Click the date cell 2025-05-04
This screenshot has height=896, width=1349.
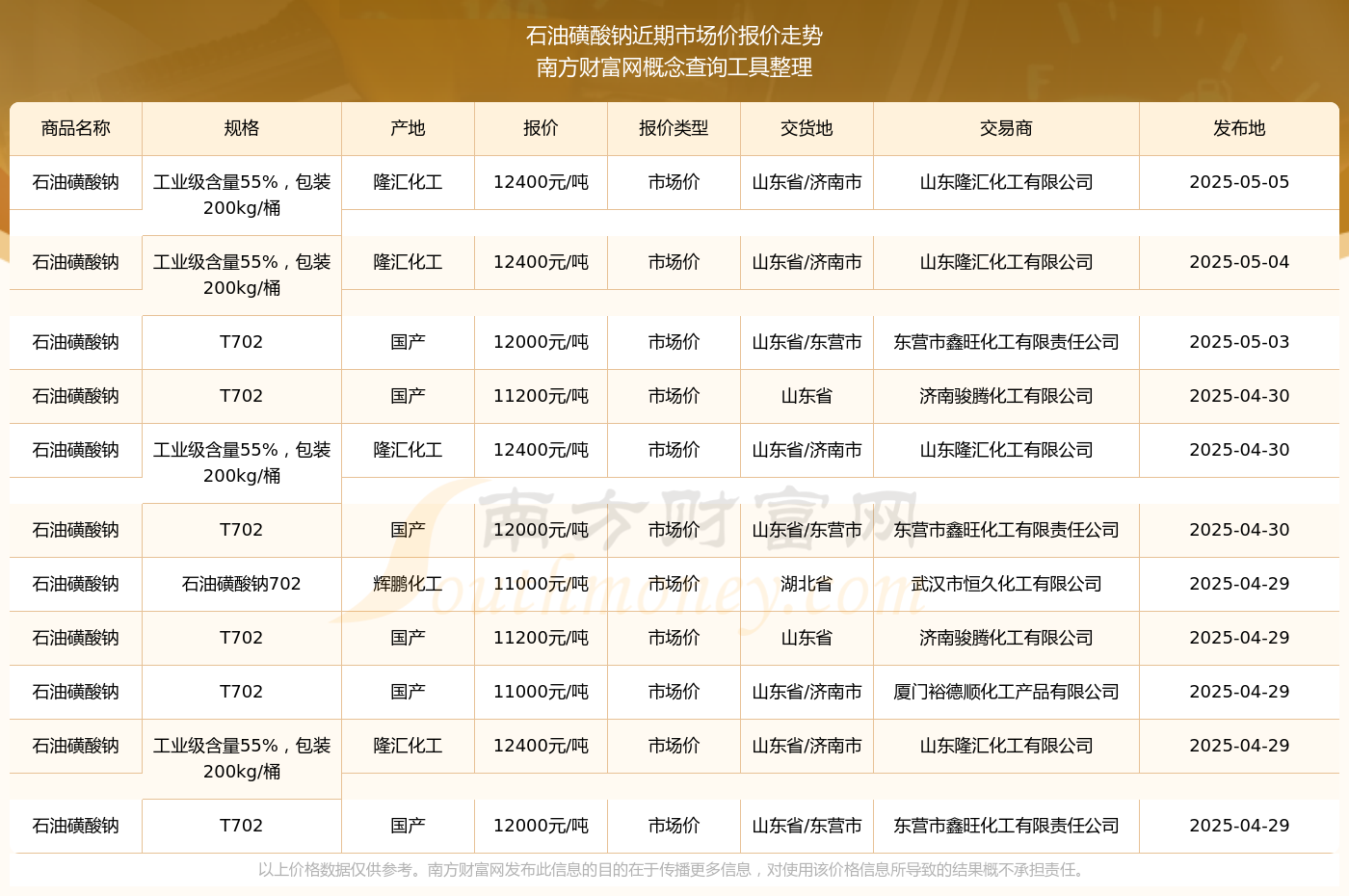pos(1239,262)
